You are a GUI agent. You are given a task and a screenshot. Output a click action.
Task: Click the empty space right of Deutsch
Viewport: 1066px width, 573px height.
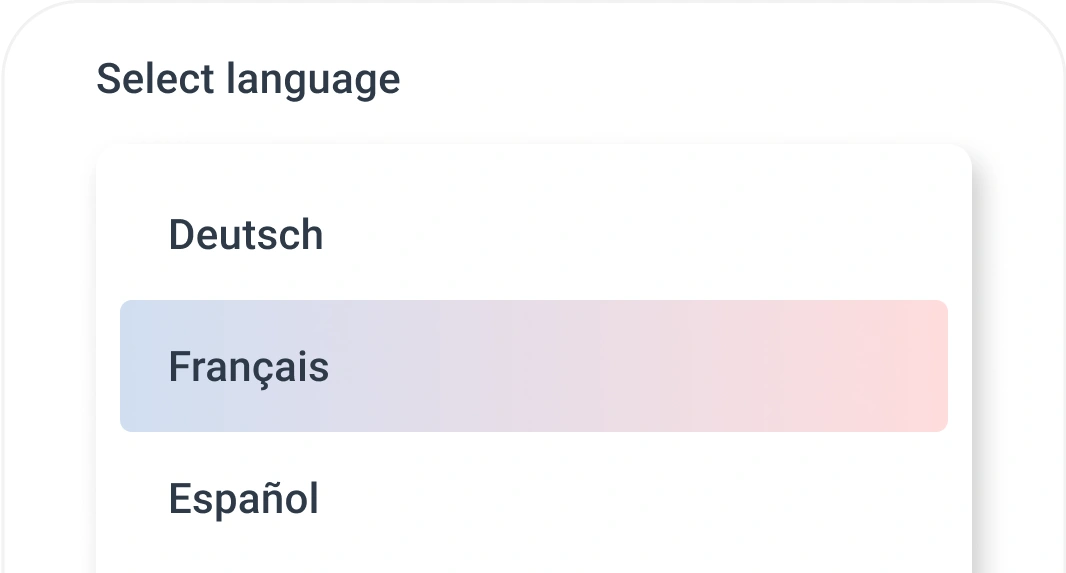click(x=640, y=235)
